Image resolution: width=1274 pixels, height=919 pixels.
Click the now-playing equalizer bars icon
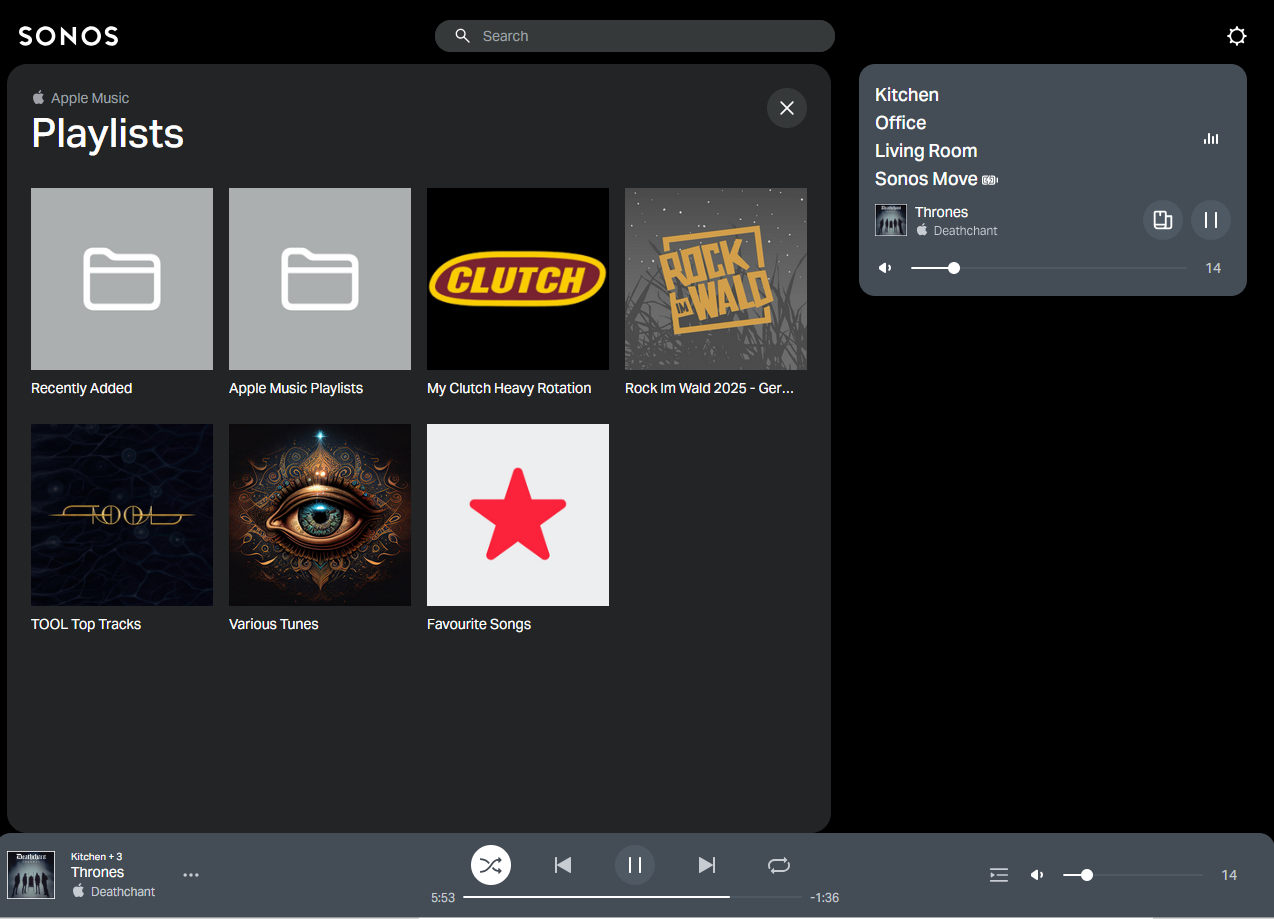coord(1211,139)
